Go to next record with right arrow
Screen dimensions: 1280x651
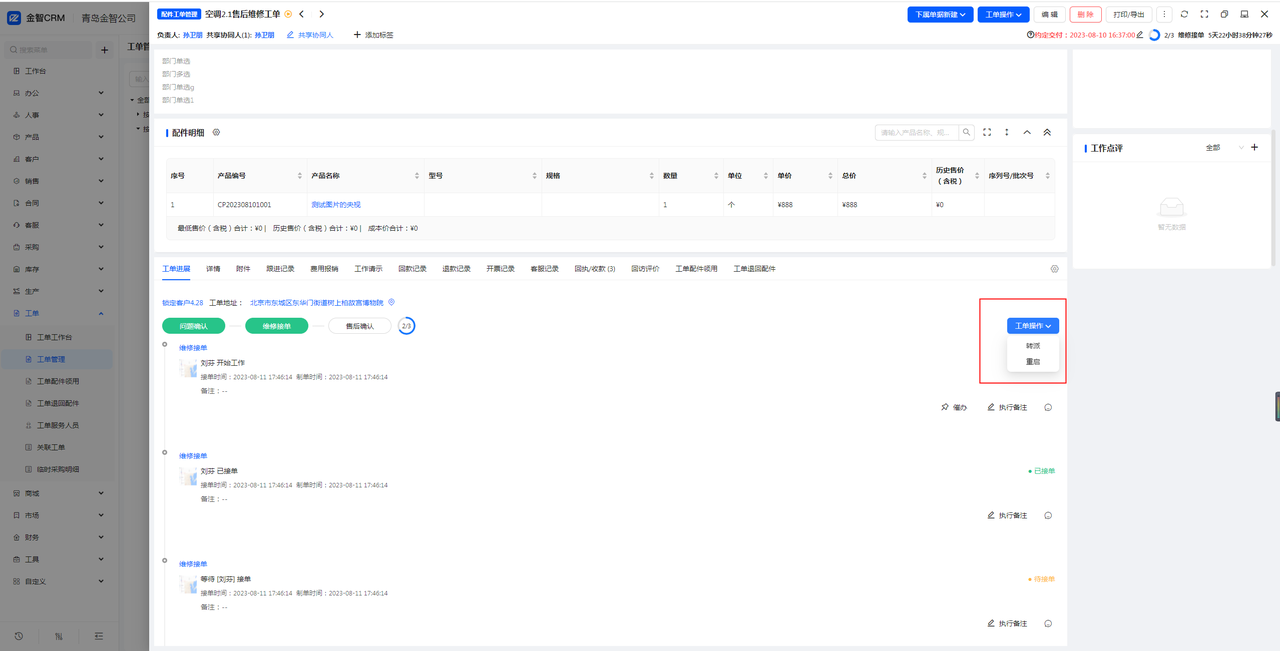tap(321, 14)
